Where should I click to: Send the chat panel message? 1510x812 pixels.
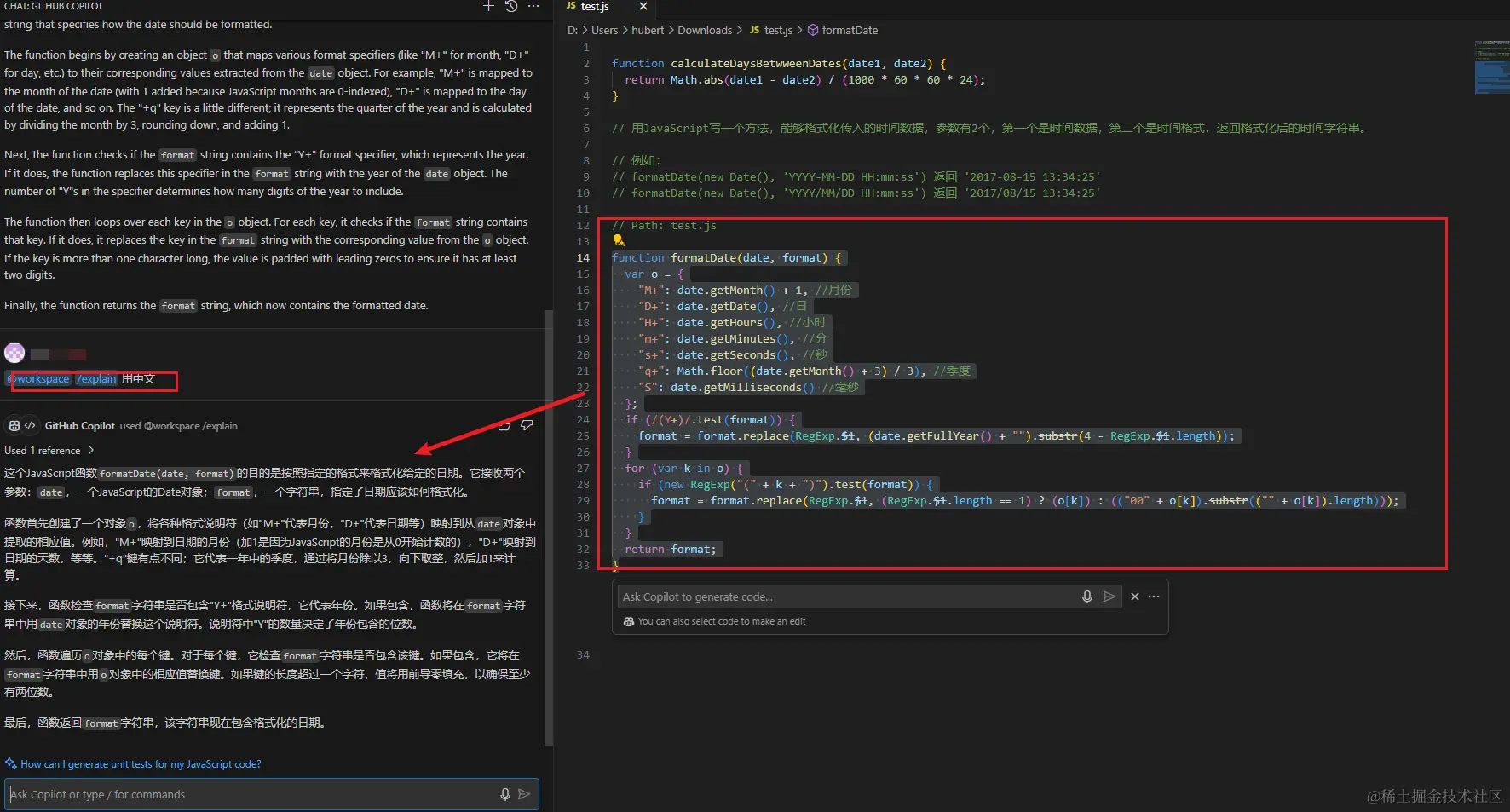[524, 794]
